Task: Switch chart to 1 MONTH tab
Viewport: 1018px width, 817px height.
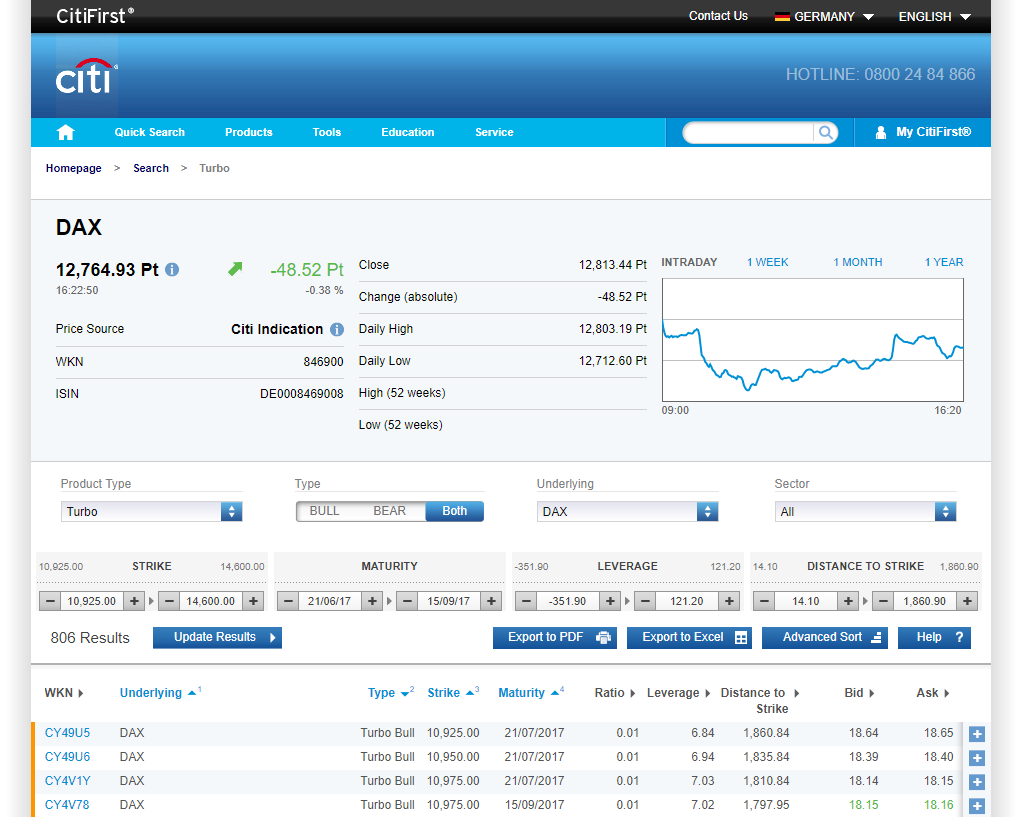Action: 858,262
